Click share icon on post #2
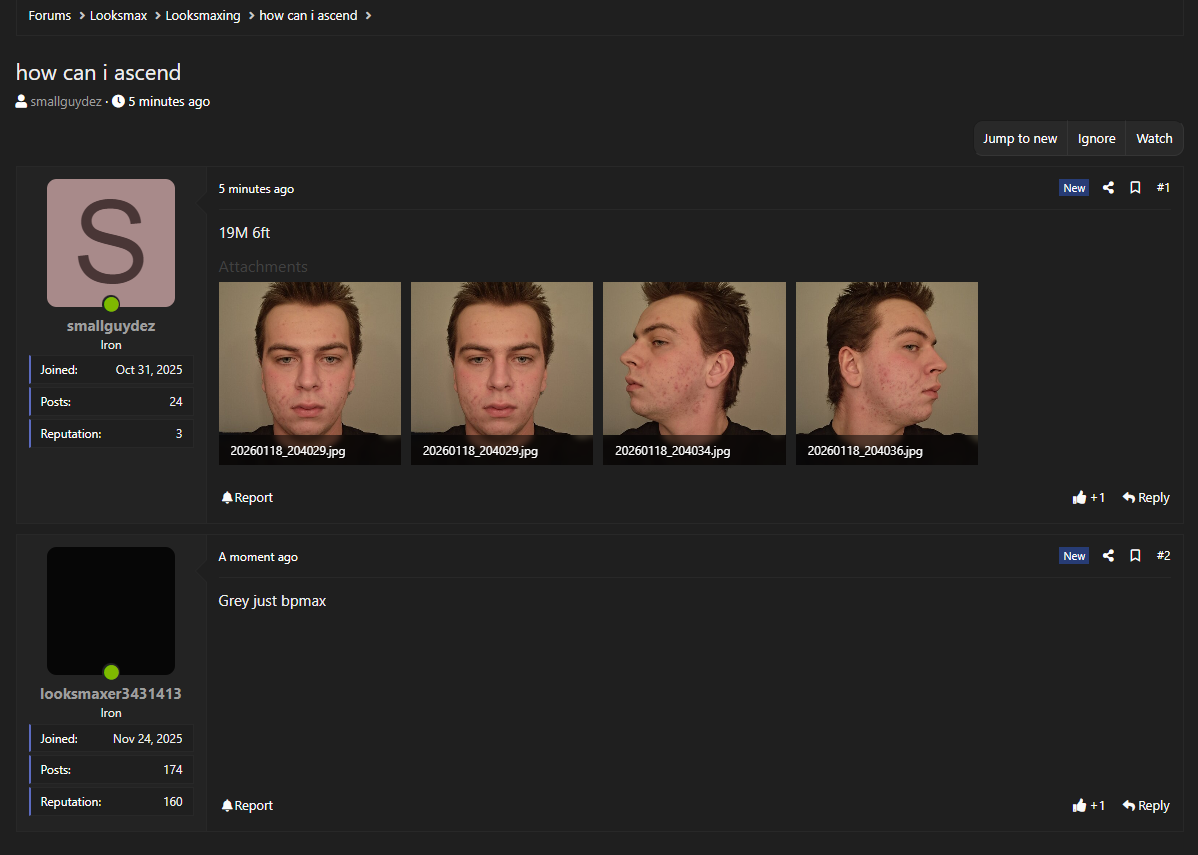The width and height of the screenshot is (1198, 855). pyautogui.click(x=1108, y=556)
